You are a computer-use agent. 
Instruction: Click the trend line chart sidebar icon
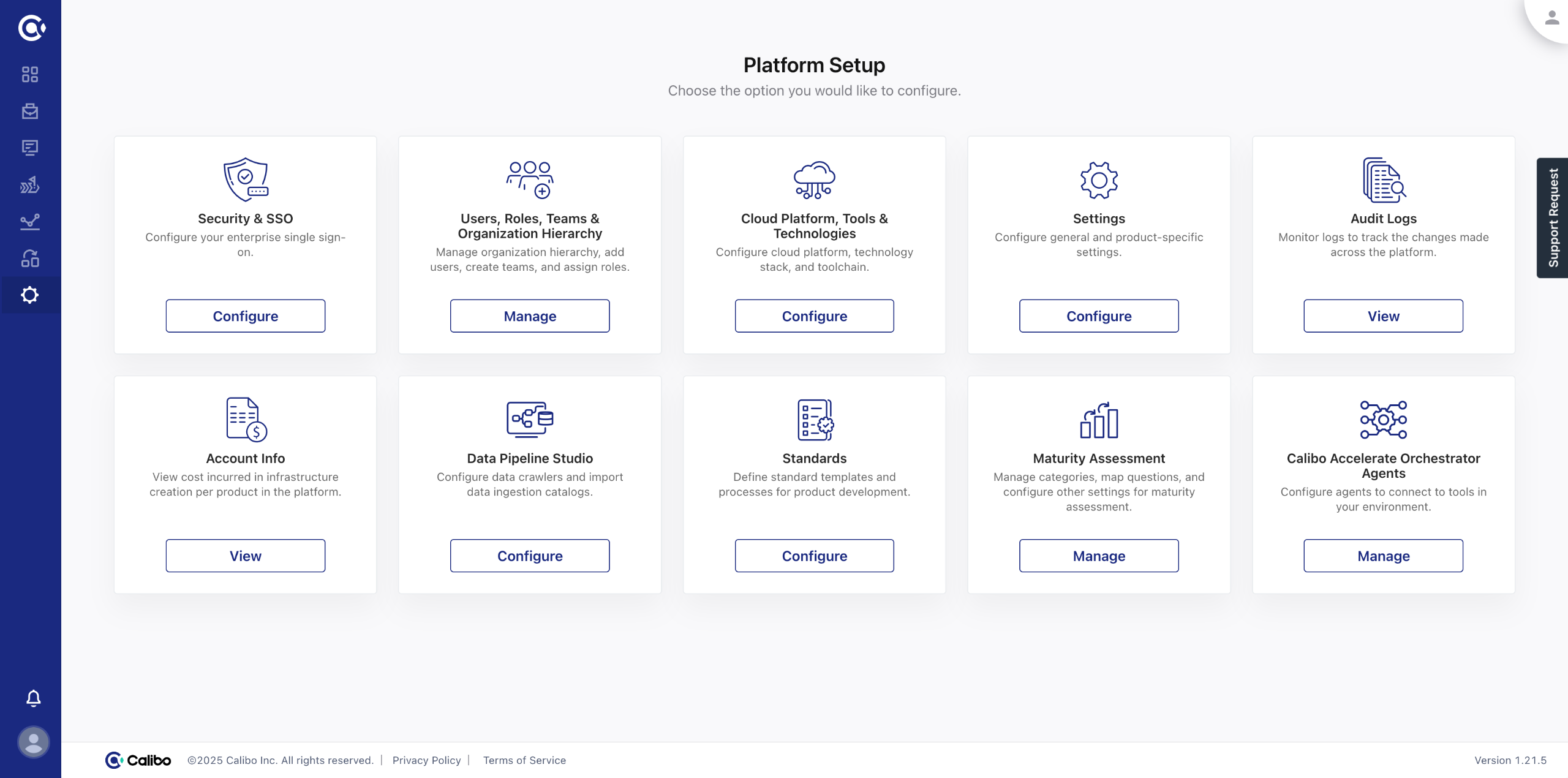click(30, 221)
